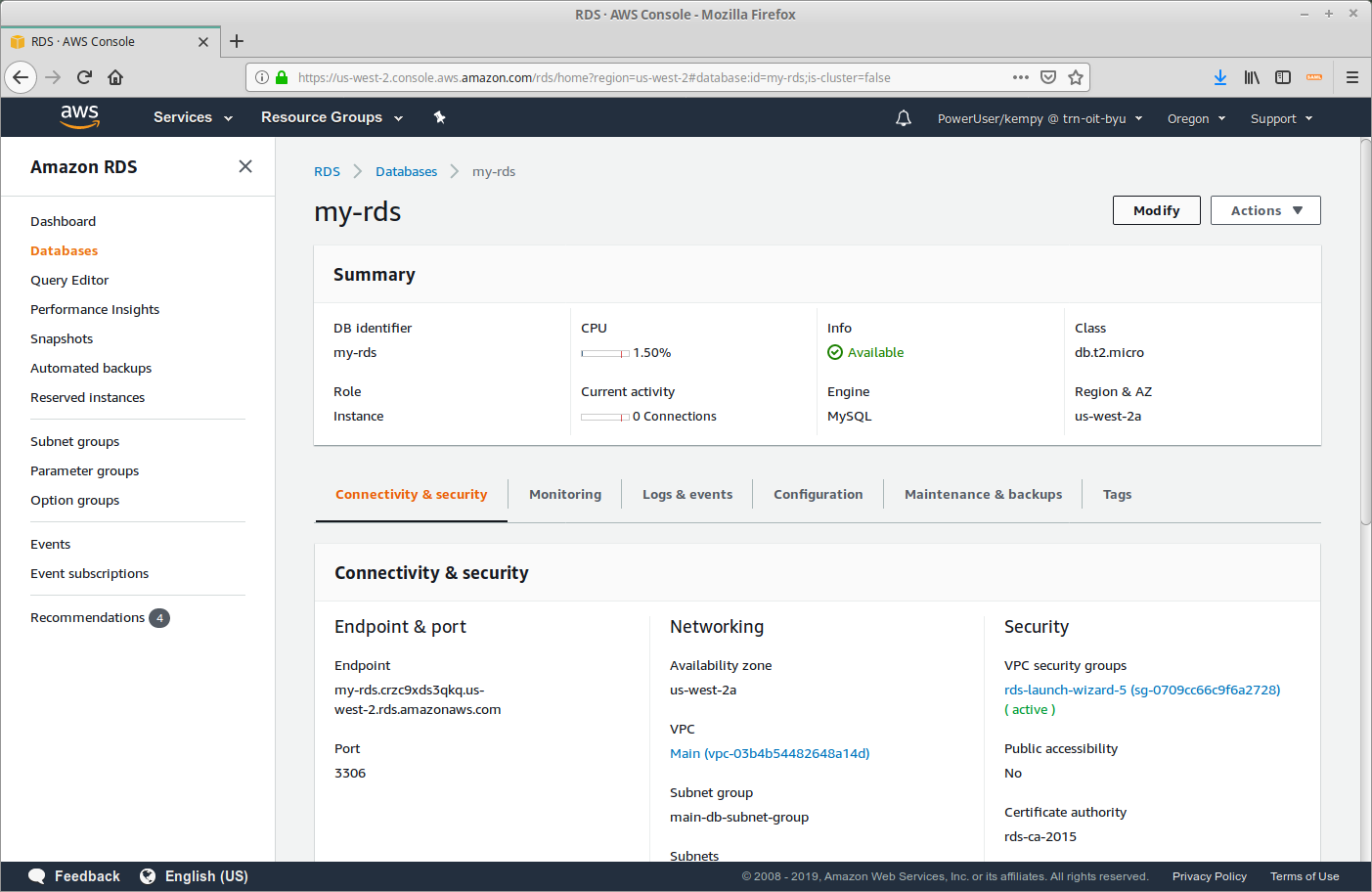Open the PowerUser/kempy account menu
The width and height of the screenshot is (1372, 892).
tap(1040, 118)
